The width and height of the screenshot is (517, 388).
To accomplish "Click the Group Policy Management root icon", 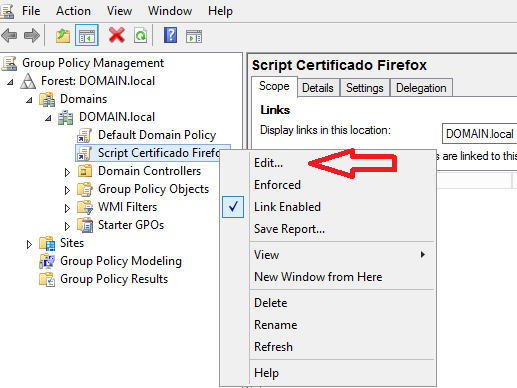I will (9, 63).
